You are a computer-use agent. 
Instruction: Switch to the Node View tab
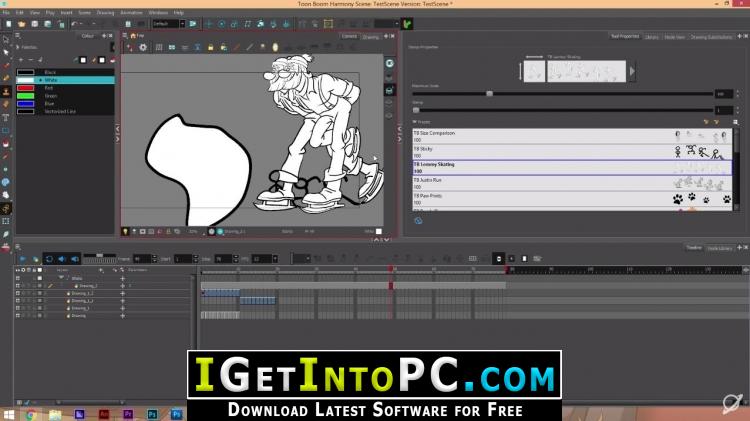(x=674, y=37)
